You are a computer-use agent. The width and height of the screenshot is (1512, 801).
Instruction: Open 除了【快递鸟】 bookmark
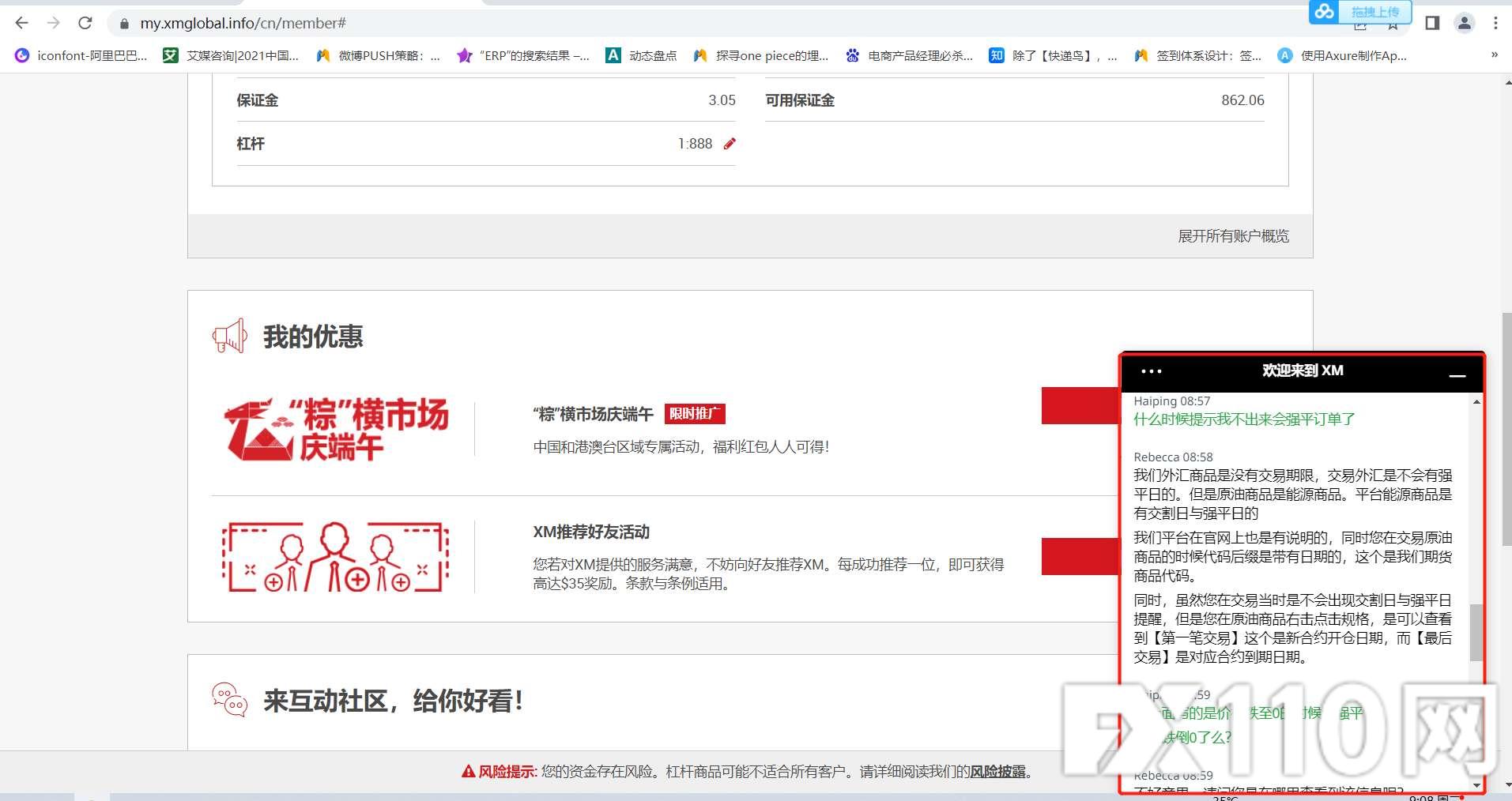pos(1054,55)
